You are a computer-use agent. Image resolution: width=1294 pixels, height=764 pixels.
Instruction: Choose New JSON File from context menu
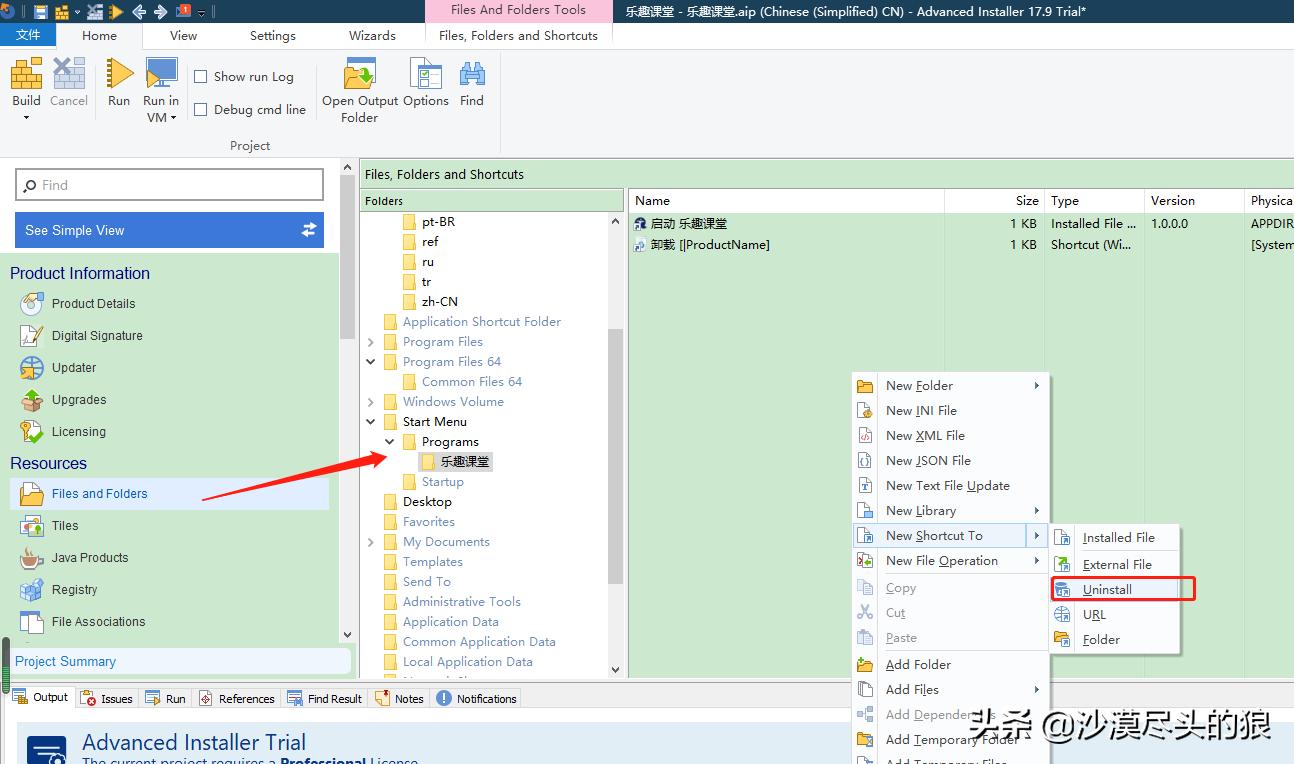(950, 461)
